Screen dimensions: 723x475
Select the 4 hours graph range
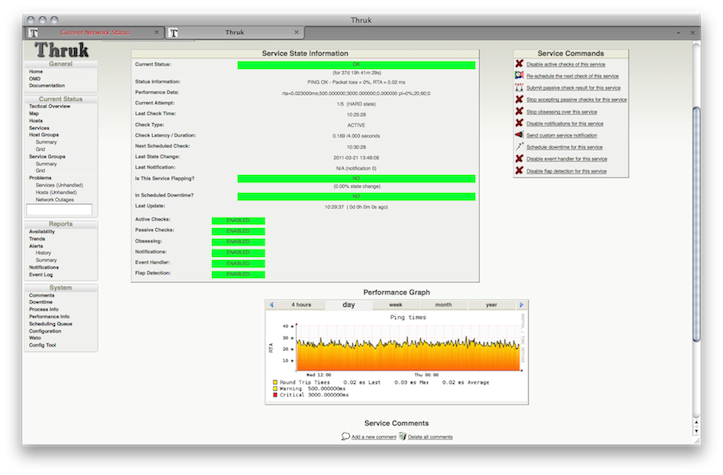(301, 305)
